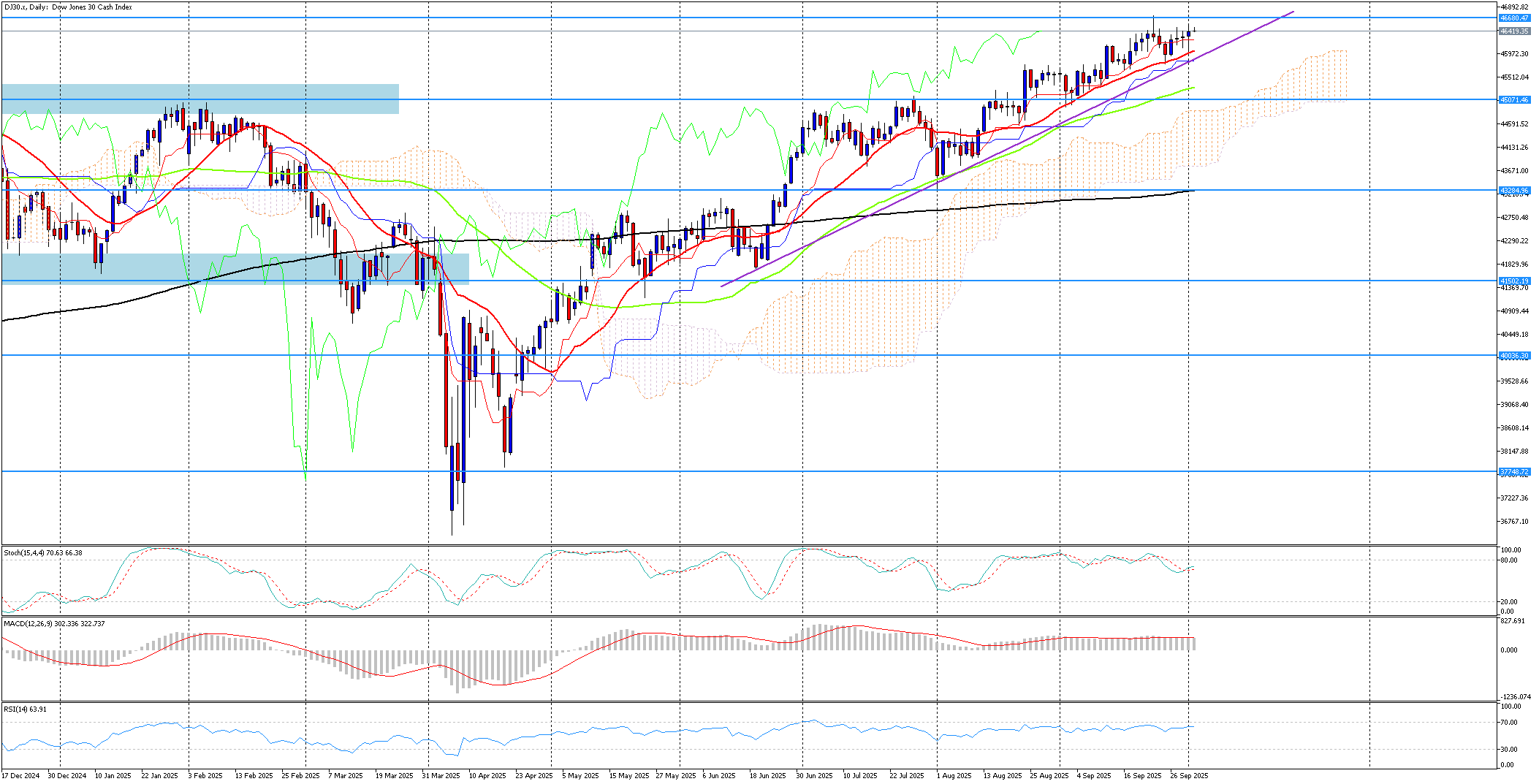Click the '3 Feb 2025' date label
This screenshot has height=784, width=1539.
205,776
